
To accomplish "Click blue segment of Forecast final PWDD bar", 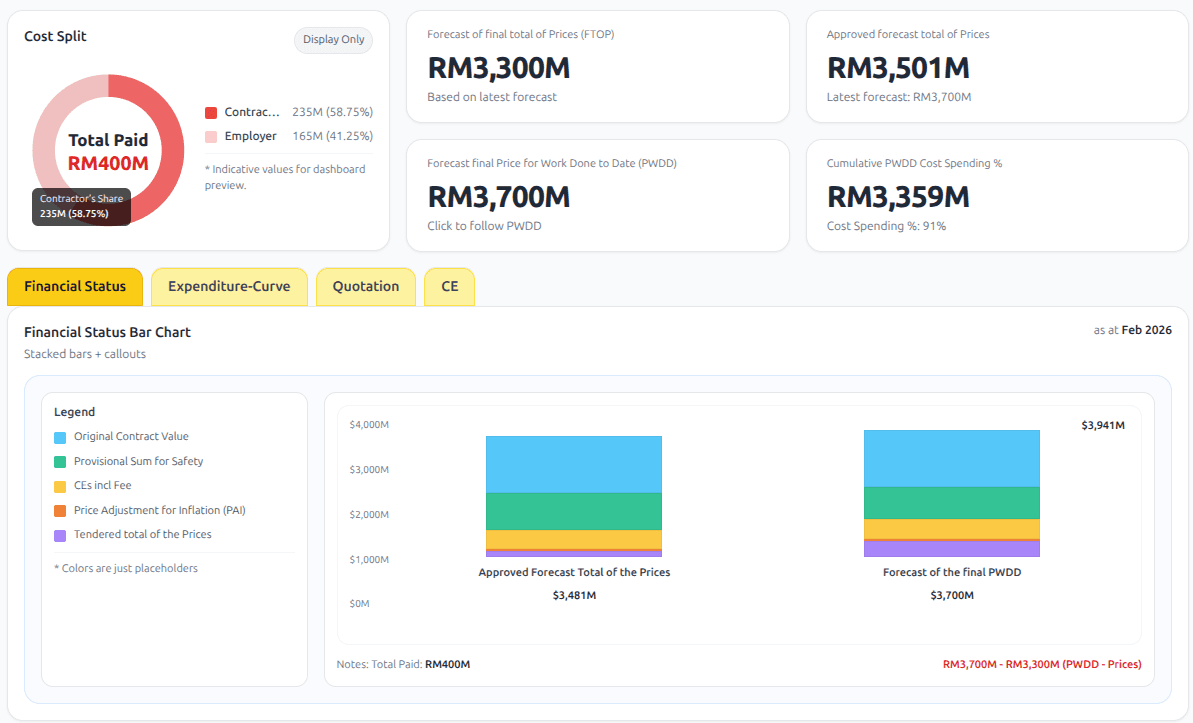I will click(952, 459).
